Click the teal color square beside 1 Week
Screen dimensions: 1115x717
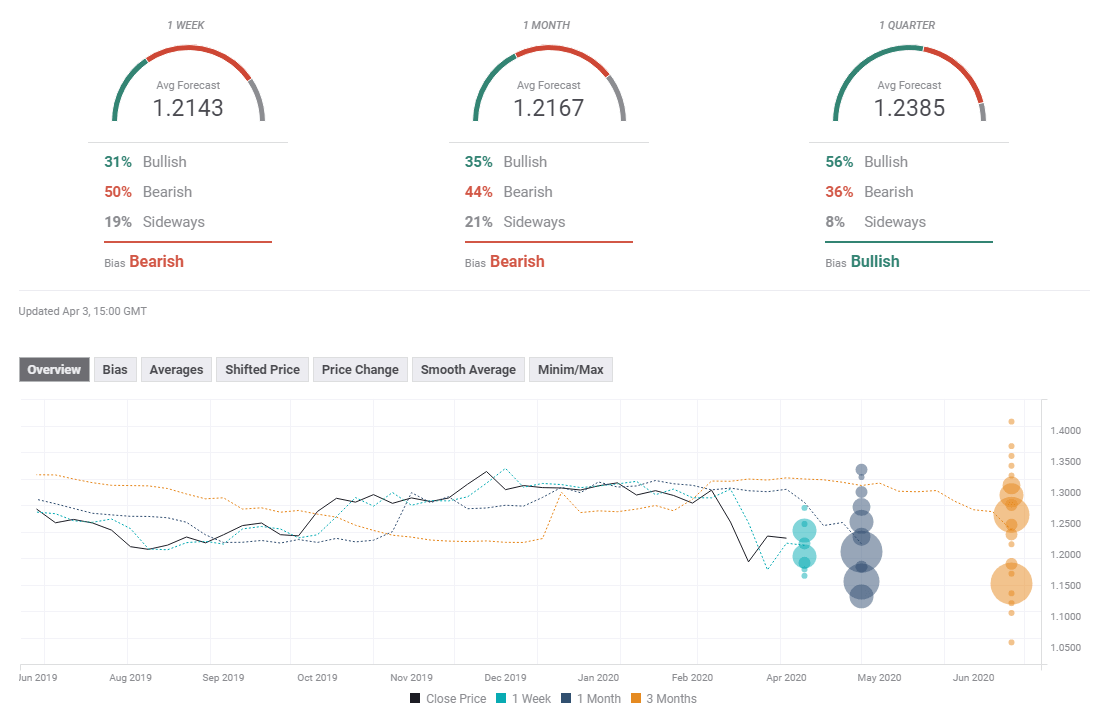tap(501, 698)
